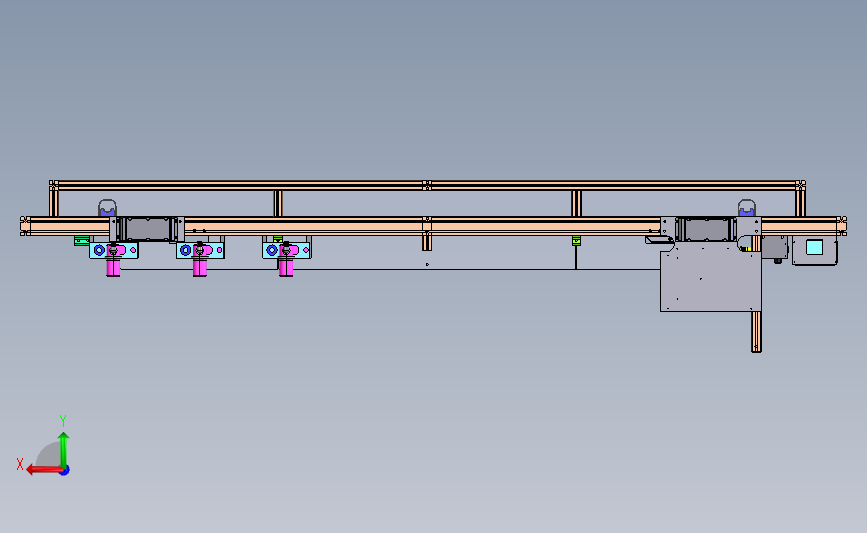Select the dark gray motor beside control box
867x533 pixels.
click(x=775, y=248)
